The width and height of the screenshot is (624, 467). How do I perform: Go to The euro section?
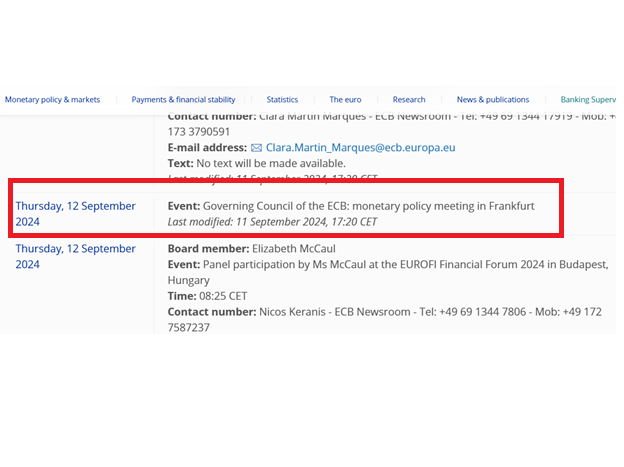[345, 100]
